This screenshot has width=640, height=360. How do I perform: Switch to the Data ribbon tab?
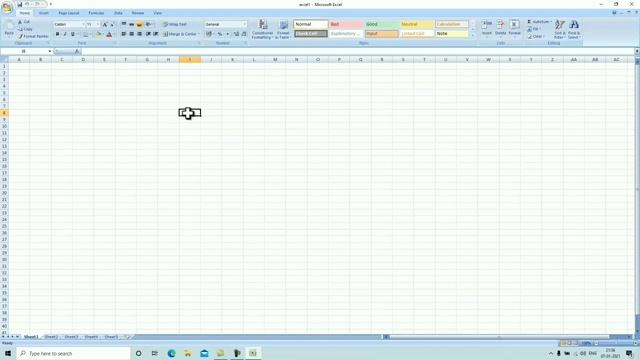(x=118, y=13)
